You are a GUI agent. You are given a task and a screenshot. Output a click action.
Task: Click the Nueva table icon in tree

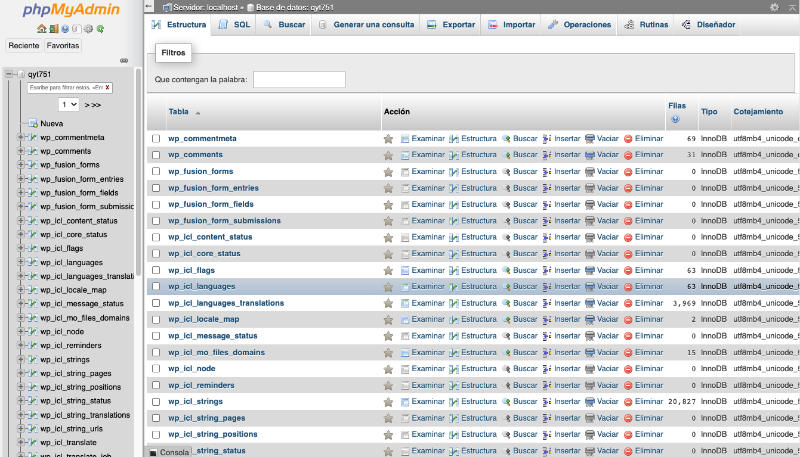pos(33,123)
